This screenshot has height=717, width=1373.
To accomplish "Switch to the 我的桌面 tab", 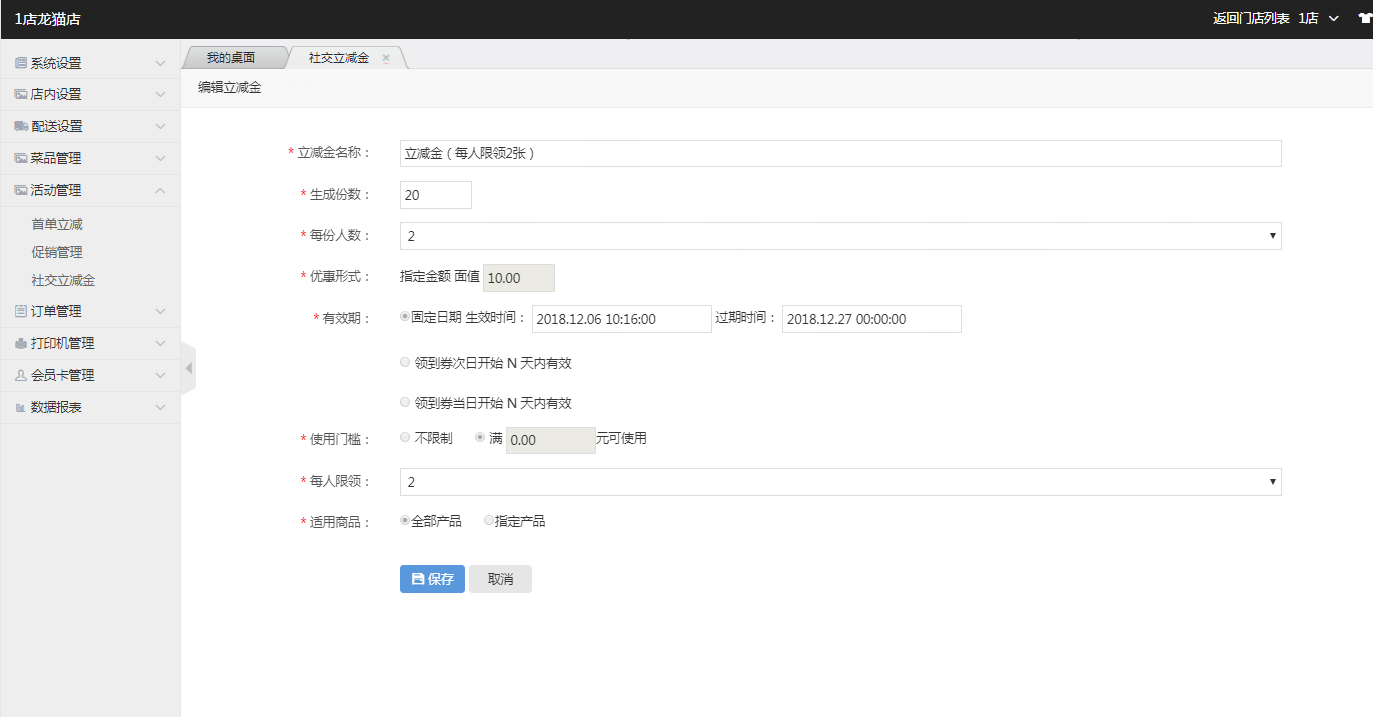I will coord(230,58).
